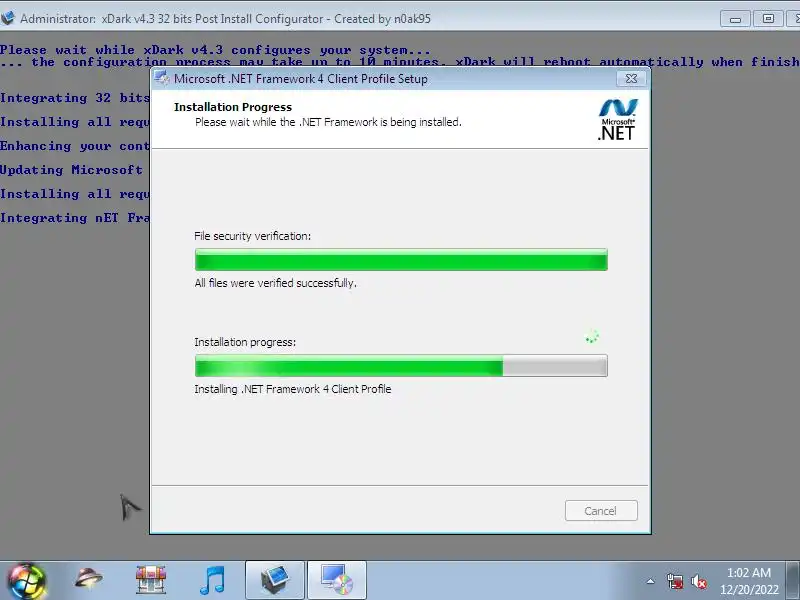Click the network status tray icon

point(675,581)
